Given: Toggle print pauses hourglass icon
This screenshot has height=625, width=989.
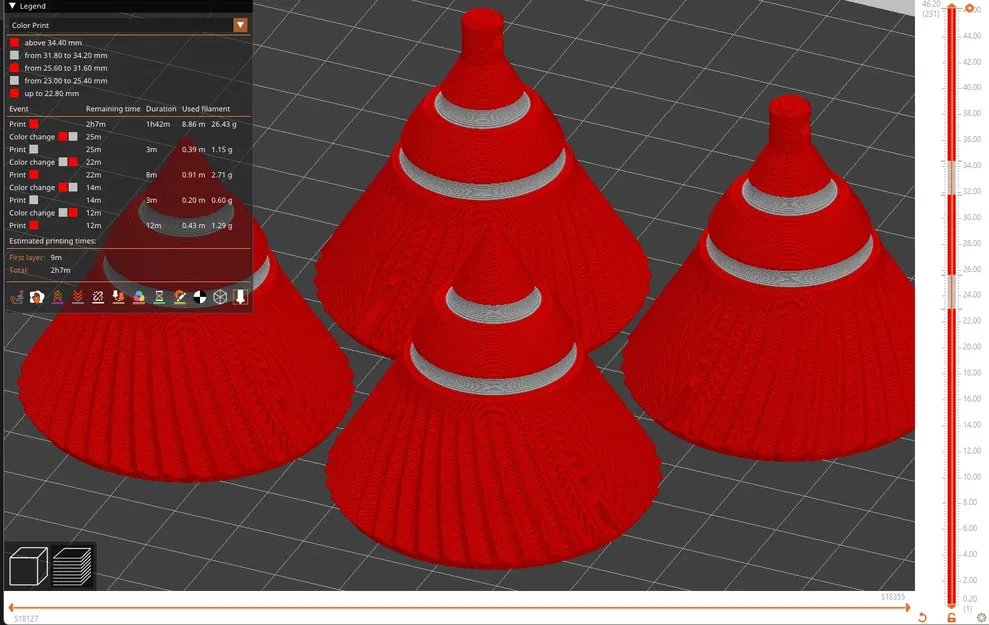Looking at the screenshot, I should [x=159, y=296].
